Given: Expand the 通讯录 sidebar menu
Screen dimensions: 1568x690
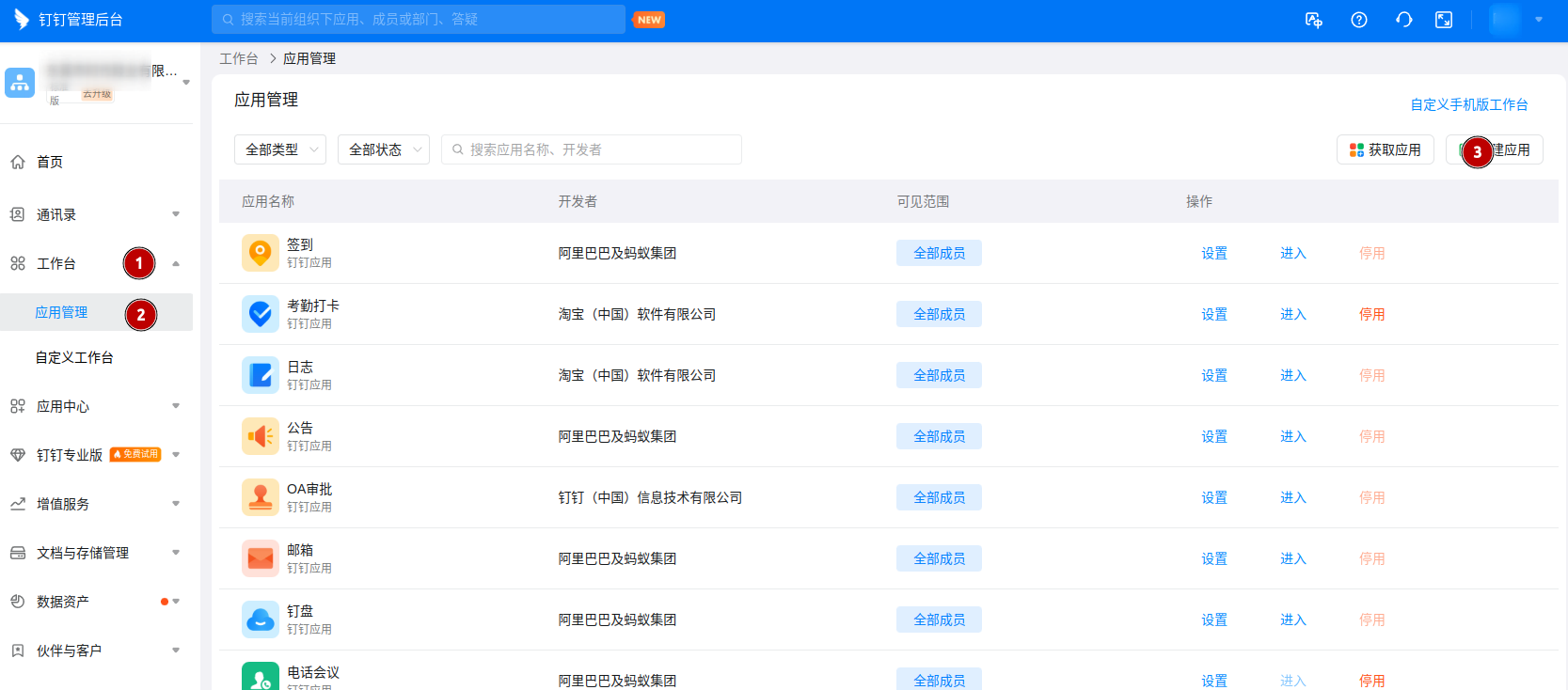Looking at the screenshot, I should coord(94,214).
